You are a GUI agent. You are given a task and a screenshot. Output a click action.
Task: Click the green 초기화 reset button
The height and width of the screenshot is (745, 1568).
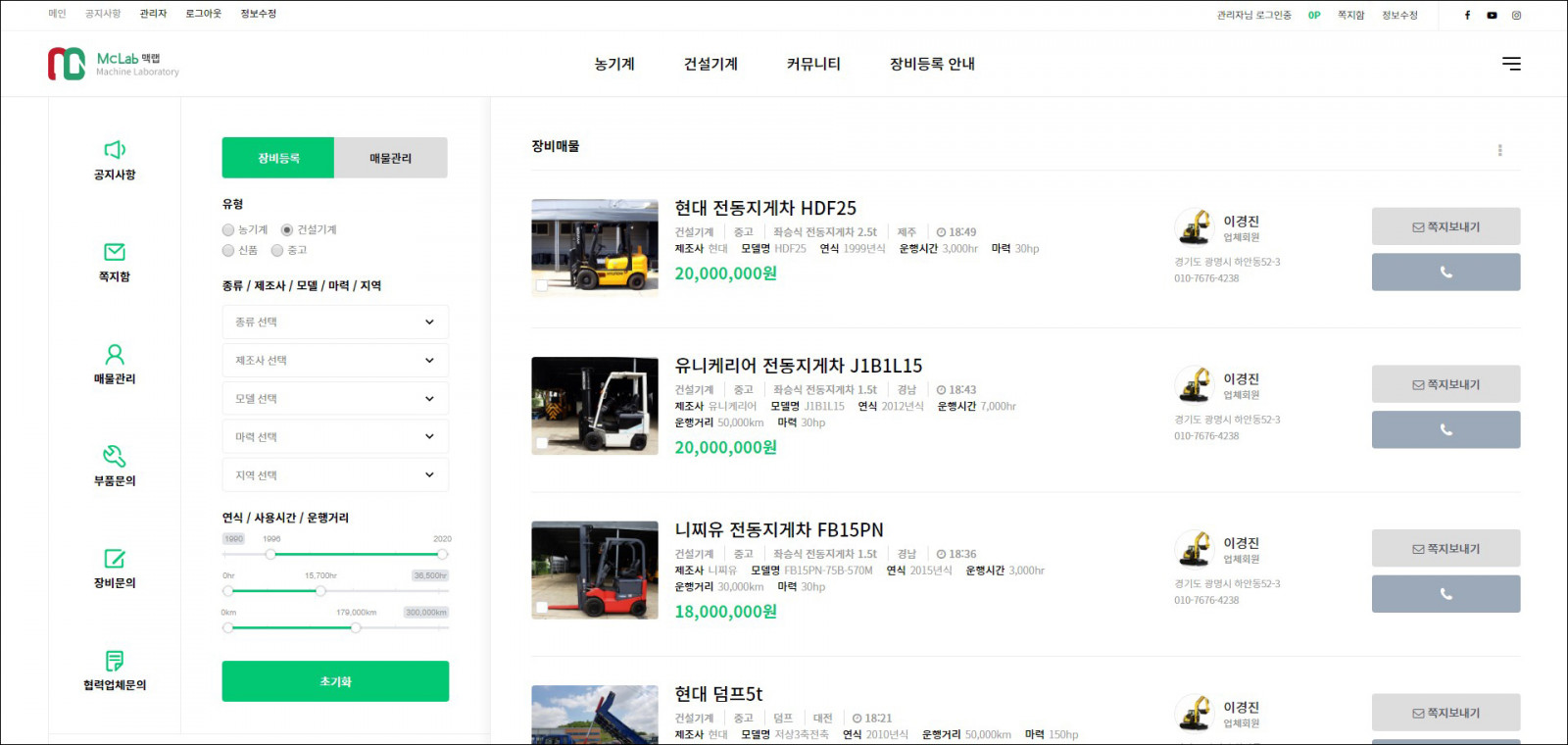335,681
